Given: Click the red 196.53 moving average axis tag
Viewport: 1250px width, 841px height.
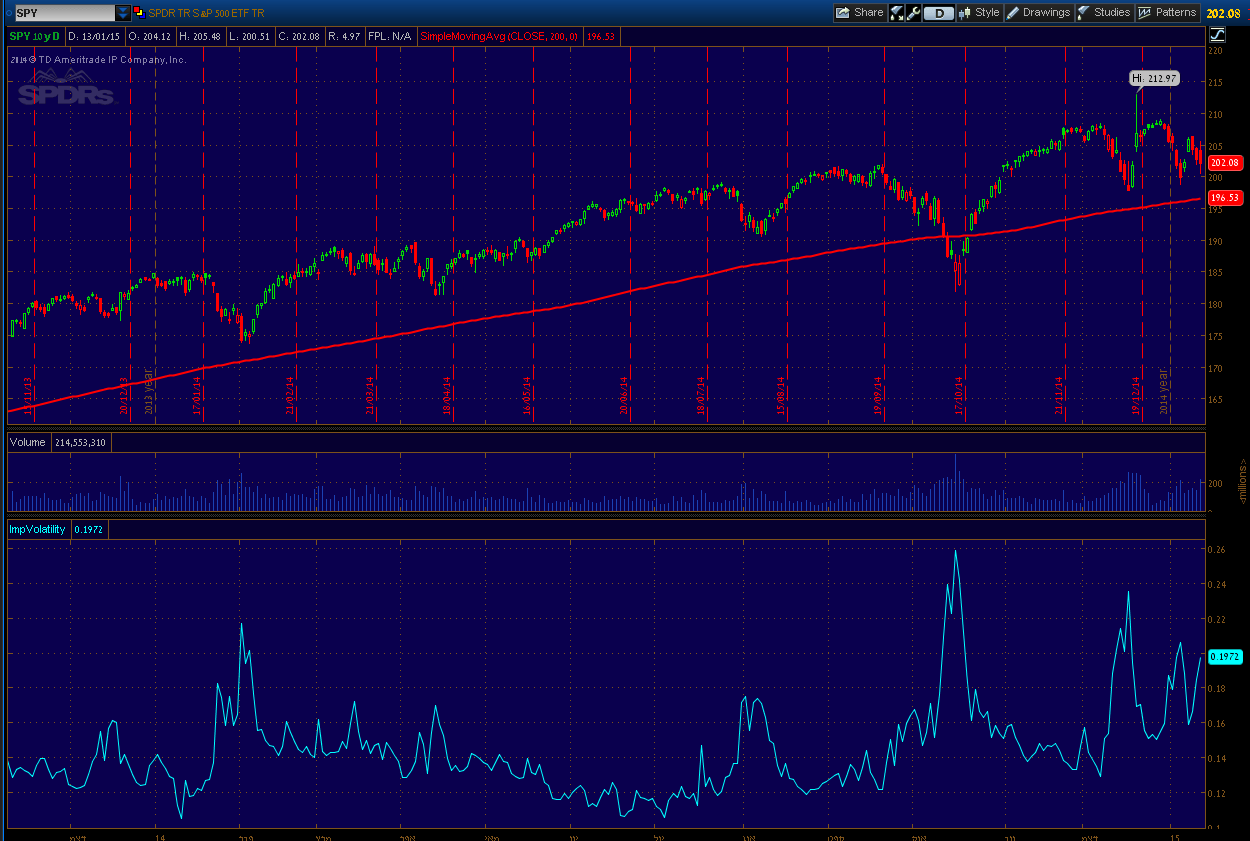Looking at the screenshot, I should coord(1224,198).
